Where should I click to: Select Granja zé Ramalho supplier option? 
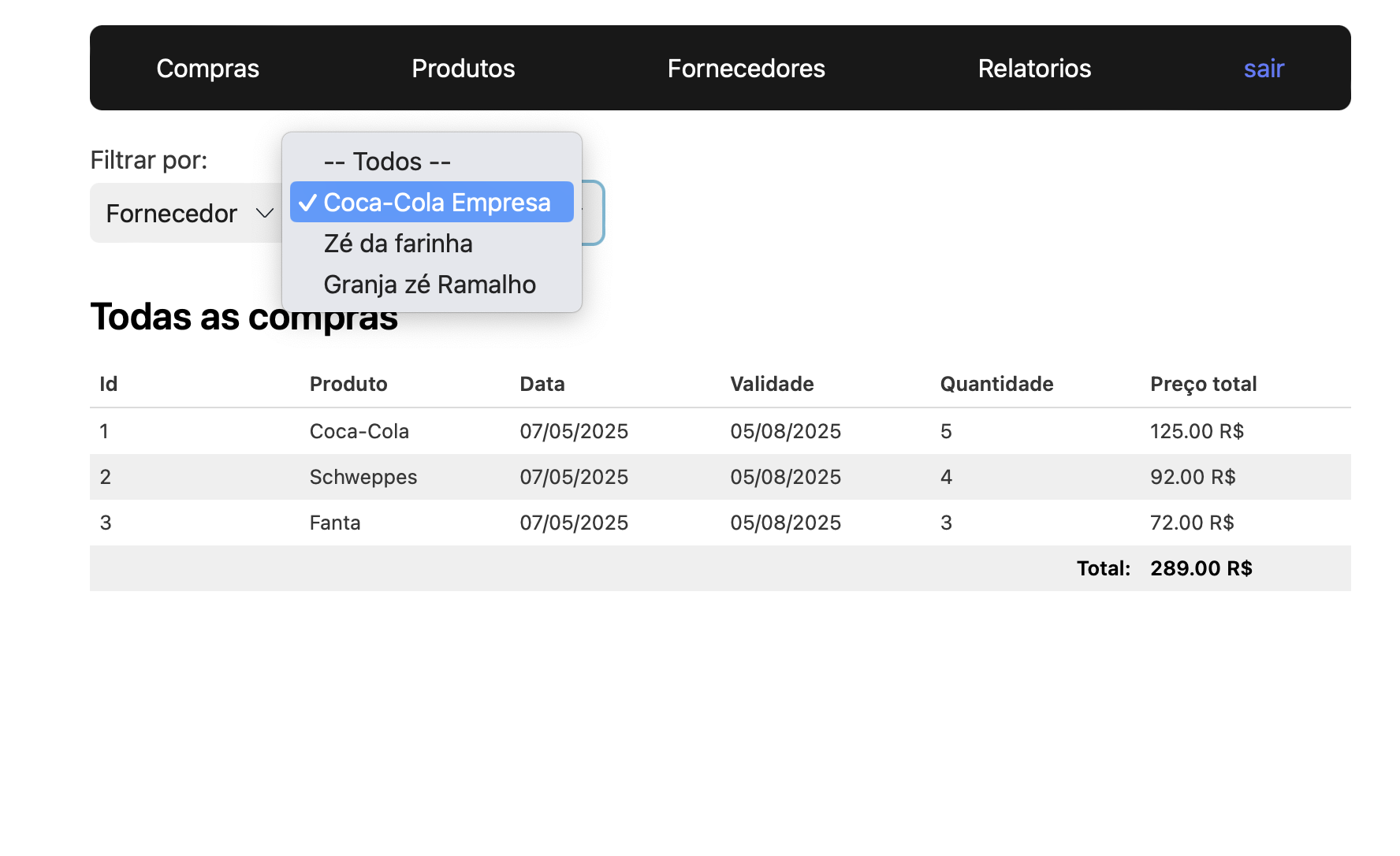(x=430, y=285)
